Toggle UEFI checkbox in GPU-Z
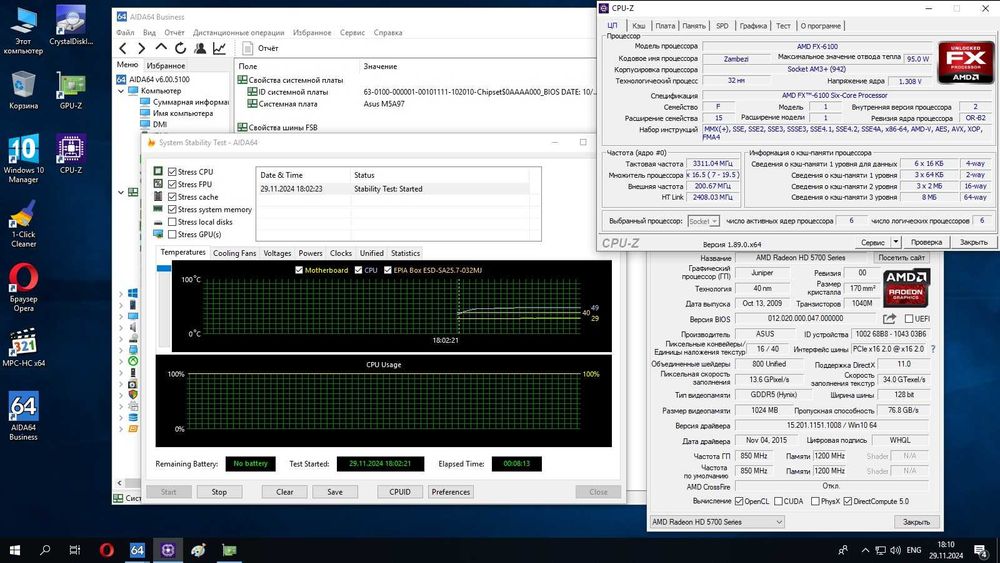This screenshot has width=1000, height=563. click(909, 319)
